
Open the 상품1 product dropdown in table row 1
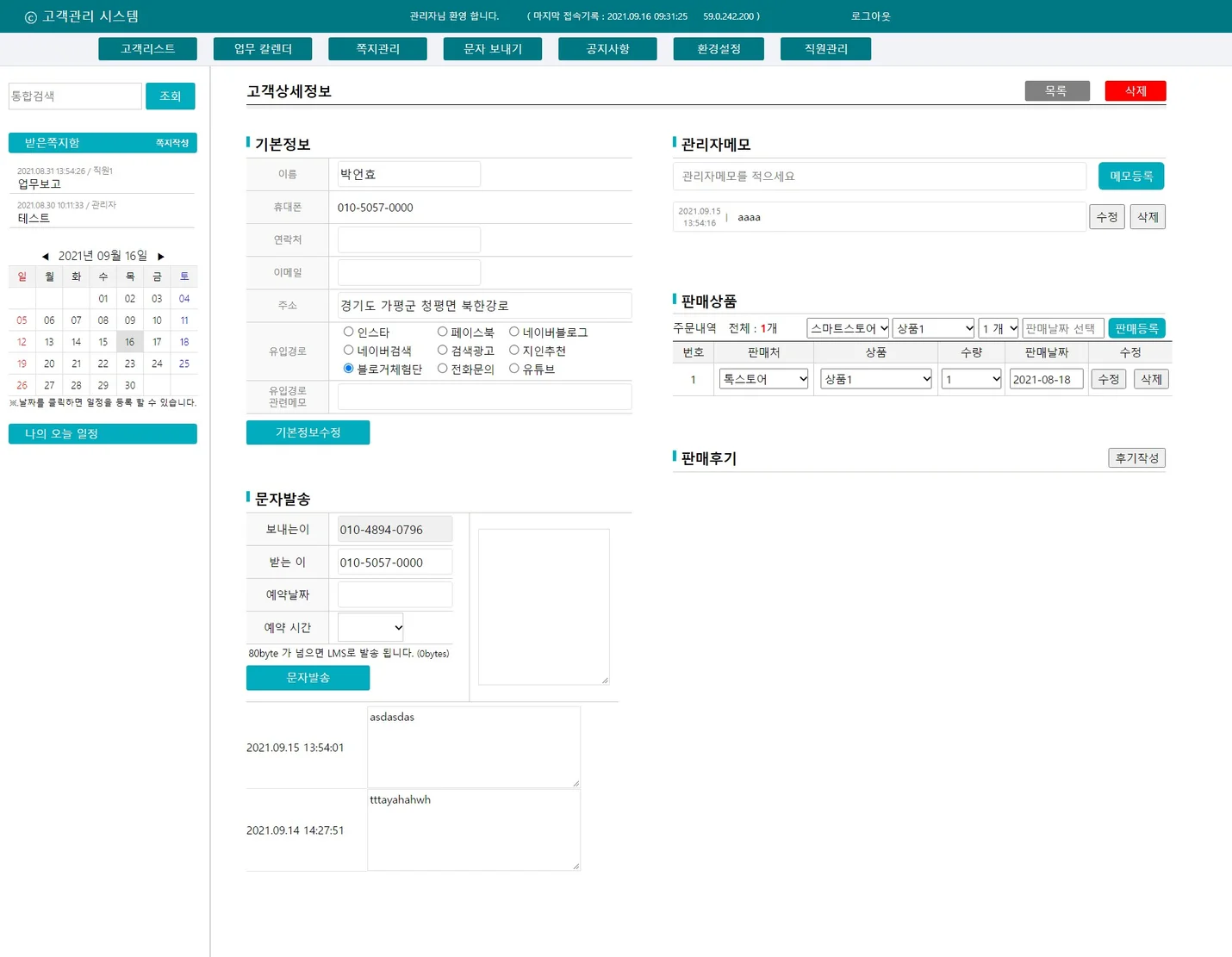click(x=876, y=379)
